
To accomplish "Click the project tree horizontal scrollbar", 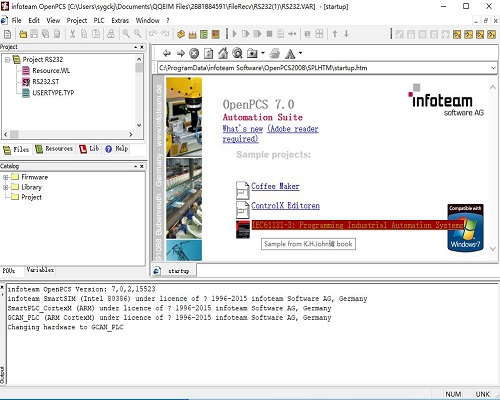I will [69, 134].
